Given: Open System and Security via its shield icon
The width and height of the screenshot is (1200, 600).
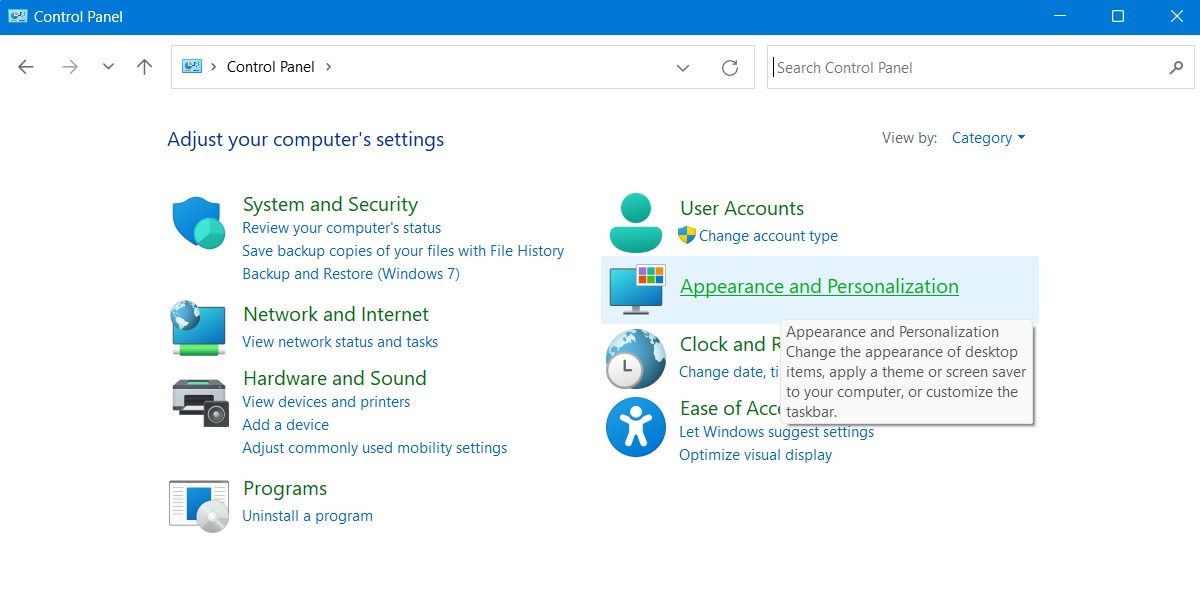Looking at the screenshot, I should (x=198, y=219).
